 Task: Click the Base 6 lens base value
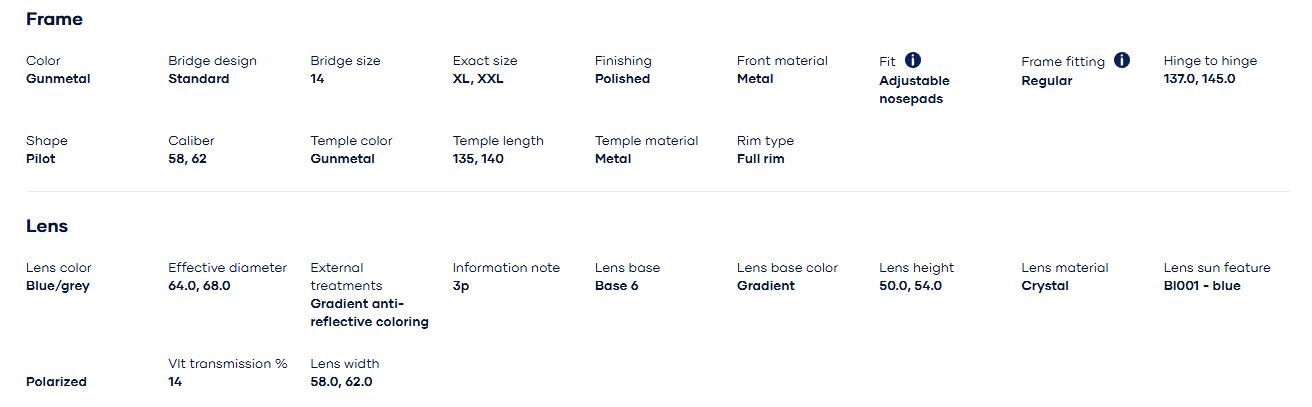(616, 286)
